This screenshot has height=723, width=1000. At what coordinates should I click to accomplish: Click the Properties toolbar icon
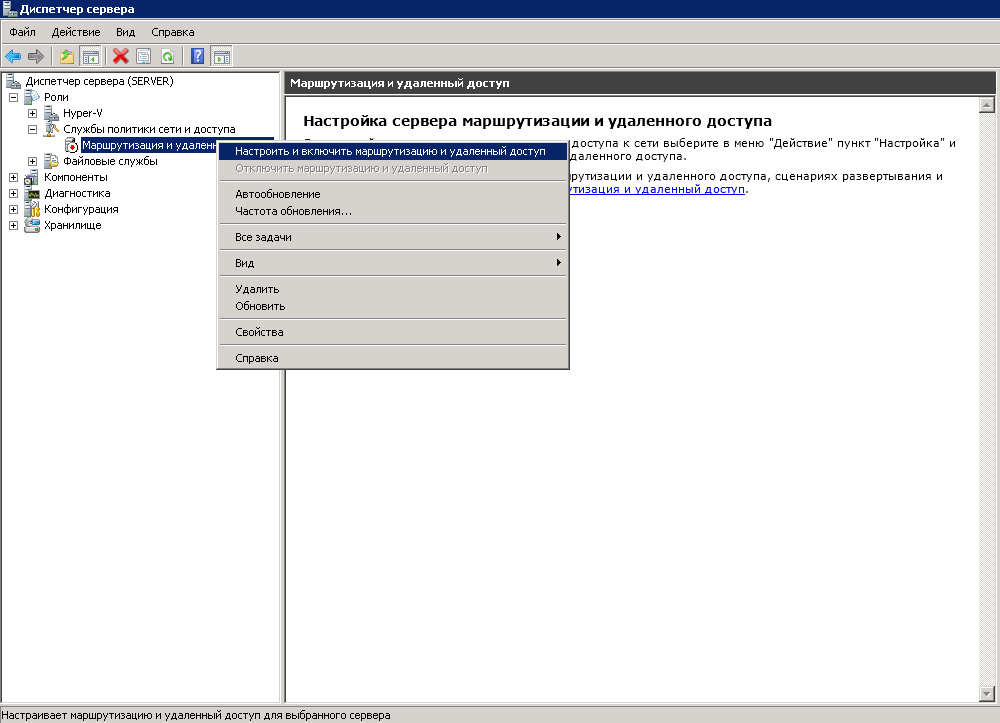click(x=143, y=57)
